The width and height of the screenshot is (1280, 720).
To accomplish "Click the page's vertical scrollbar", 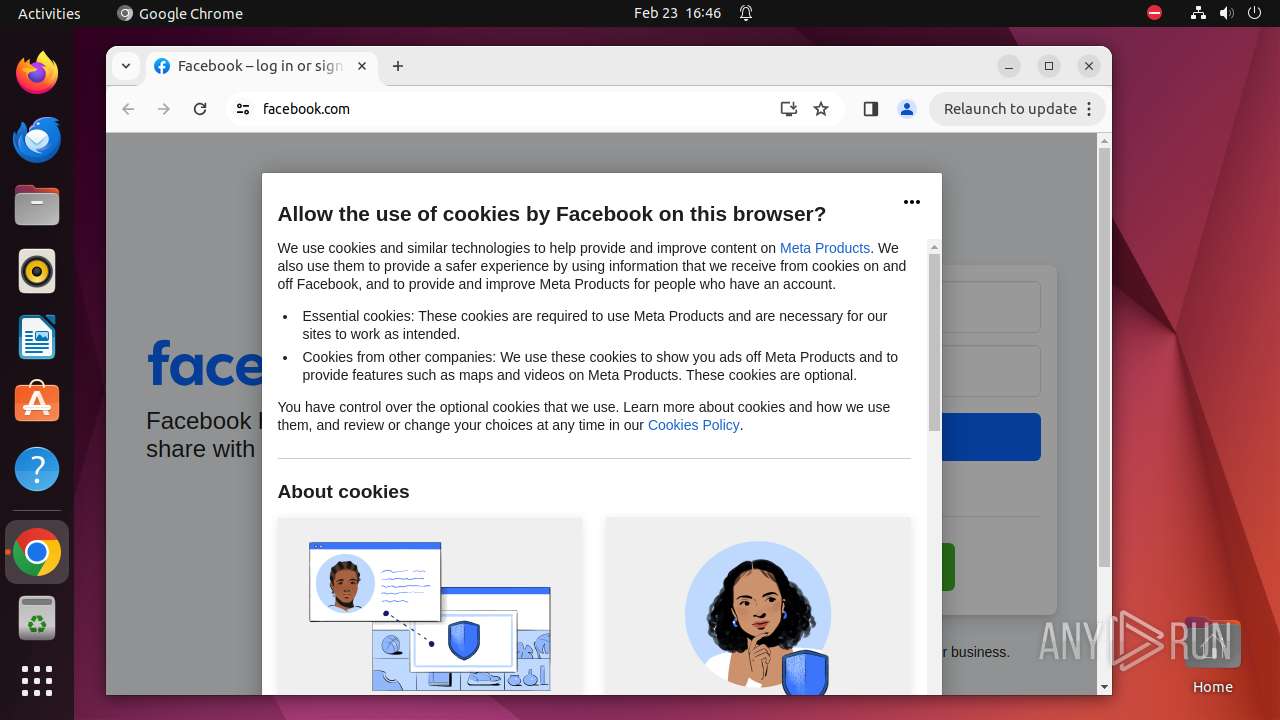I will (1104, 358).
